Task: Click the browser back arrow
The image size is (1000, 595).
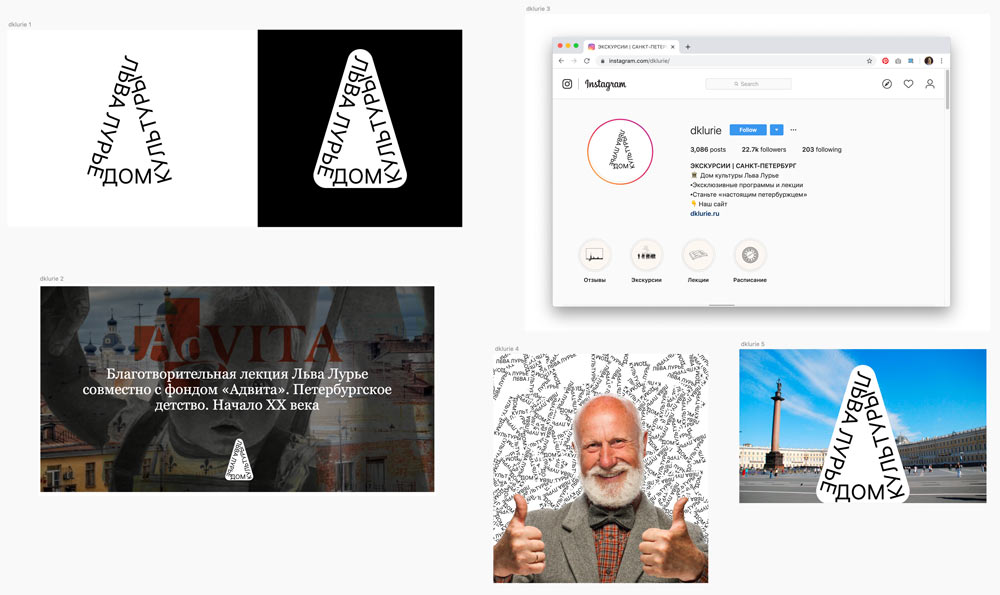Action: point(561,61)
